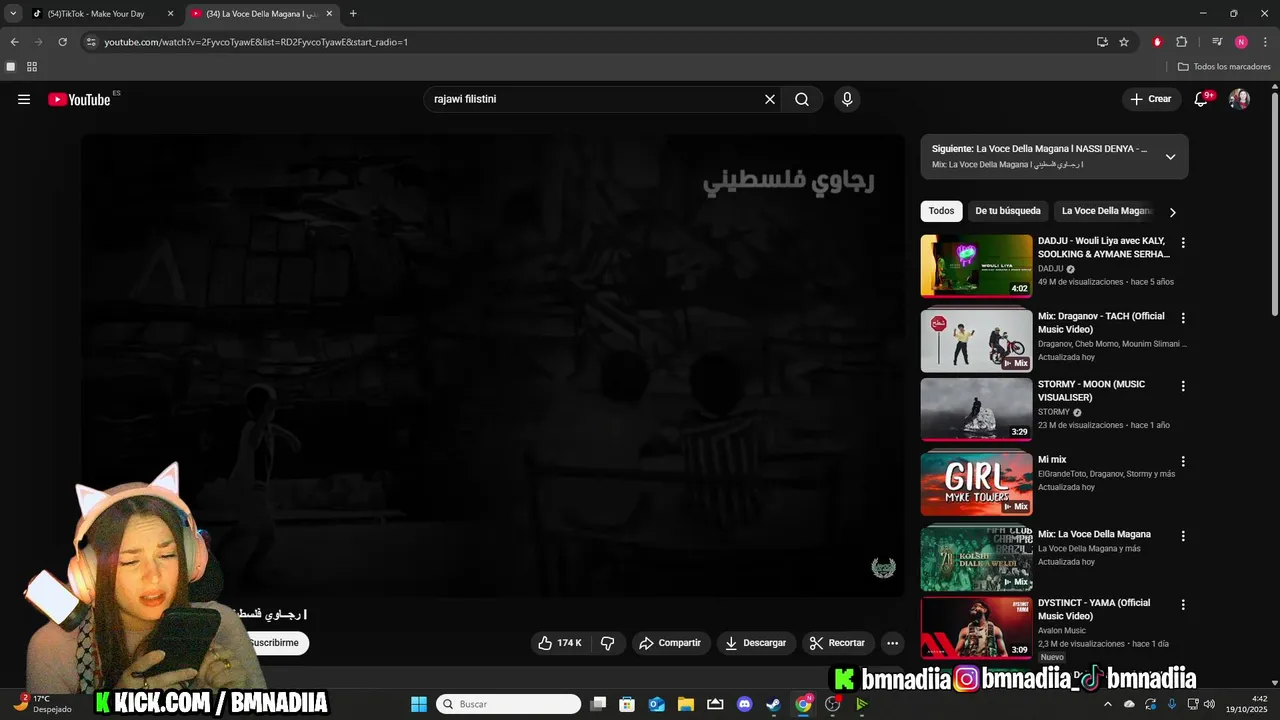Screen dimensions: 1280x720
Task: Open YouTube account avatar menu
Action: point(1239,99)
